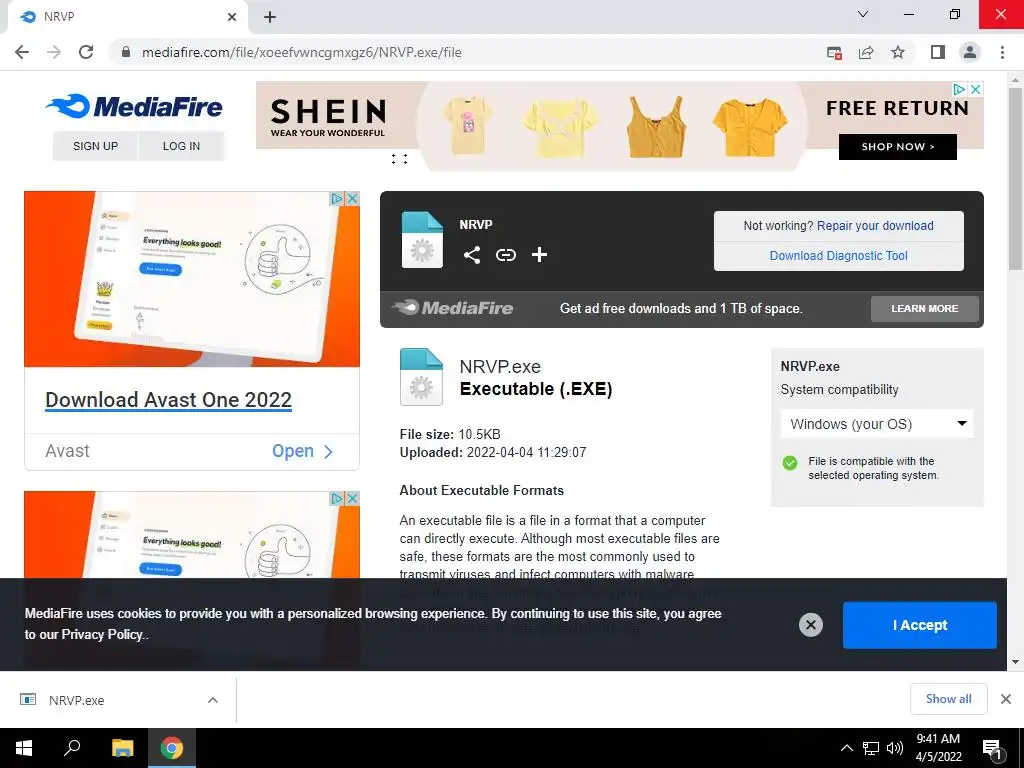The width and height of the screenshot is (1024, 768).
Task: Open the volume control in tray
Action: [895, 748]
